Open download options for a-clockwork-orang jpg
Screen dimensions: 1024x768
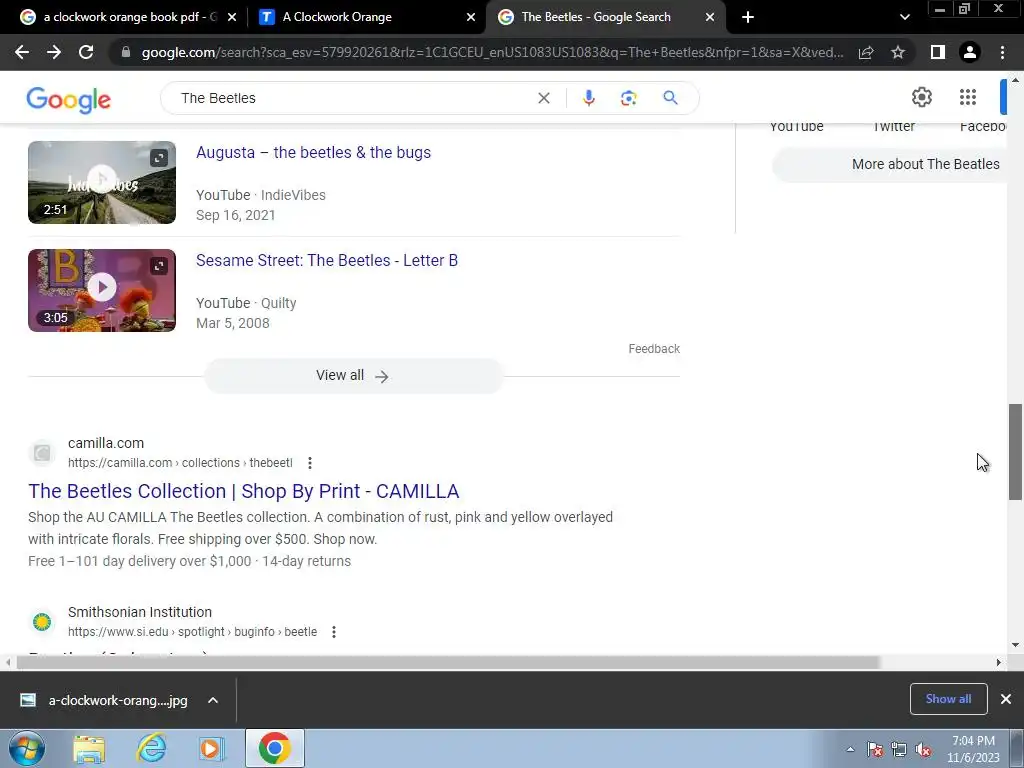point(213,700)
